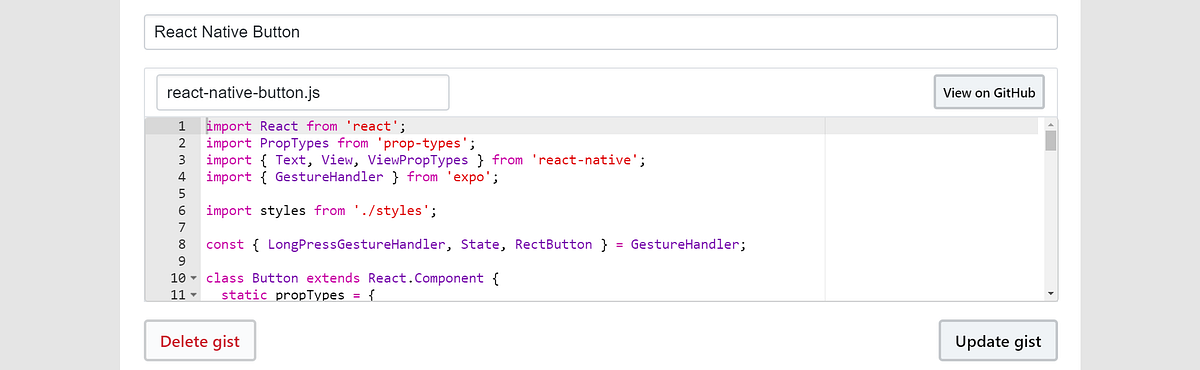Click GestureHandler in the line 4 import
The width and height of the screenshot is (1200, 370).
(329, 177)
